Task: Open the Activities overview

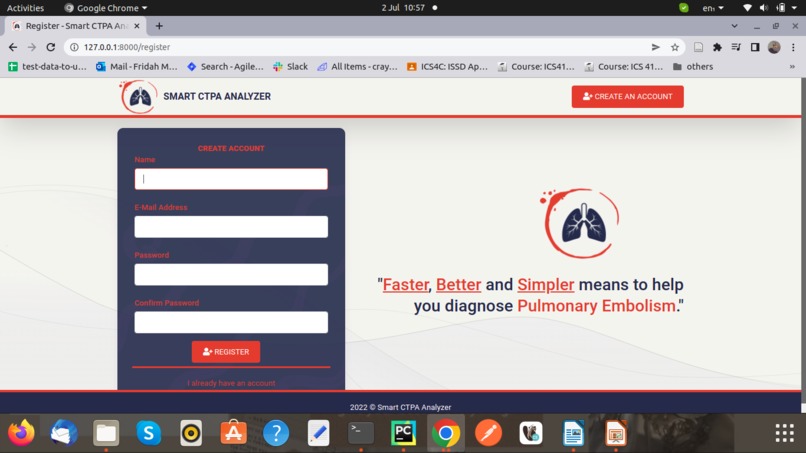Action: pos(25,8)
